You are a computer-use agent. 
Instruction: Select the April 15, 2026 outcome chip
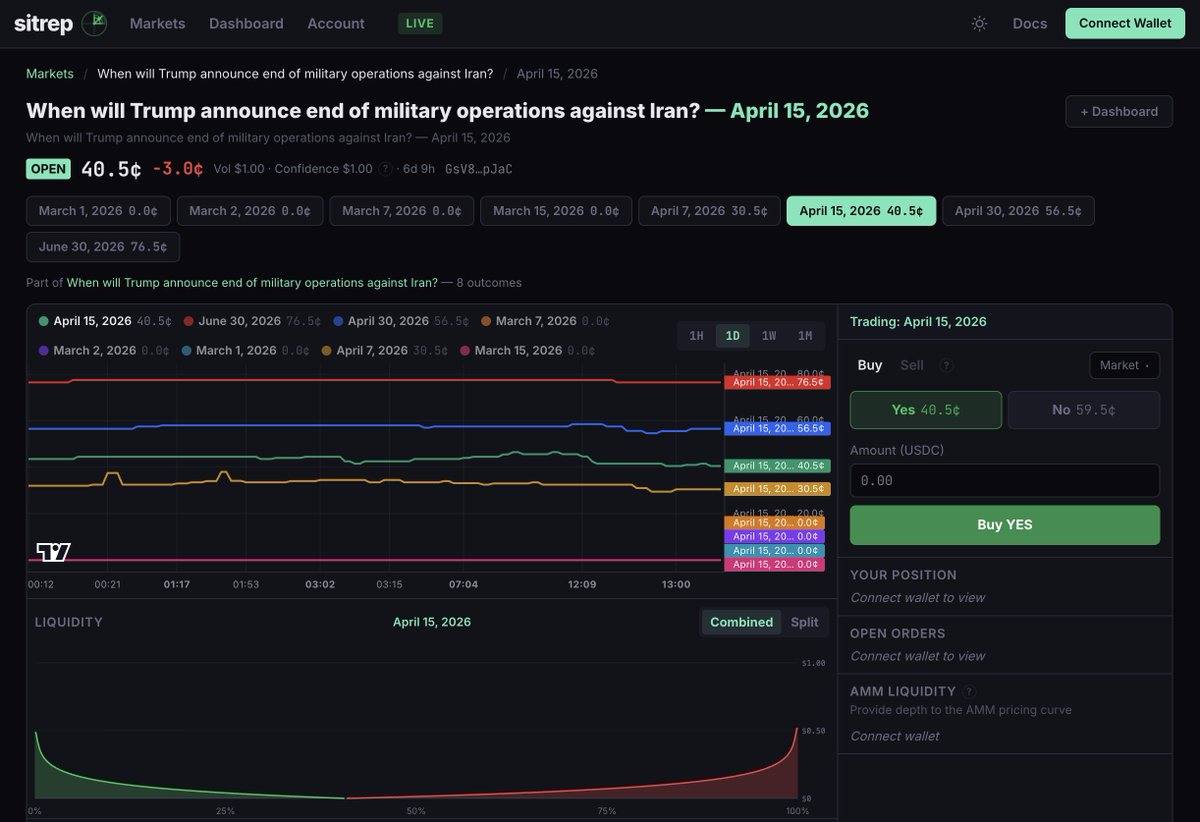[x=861, y=211]
